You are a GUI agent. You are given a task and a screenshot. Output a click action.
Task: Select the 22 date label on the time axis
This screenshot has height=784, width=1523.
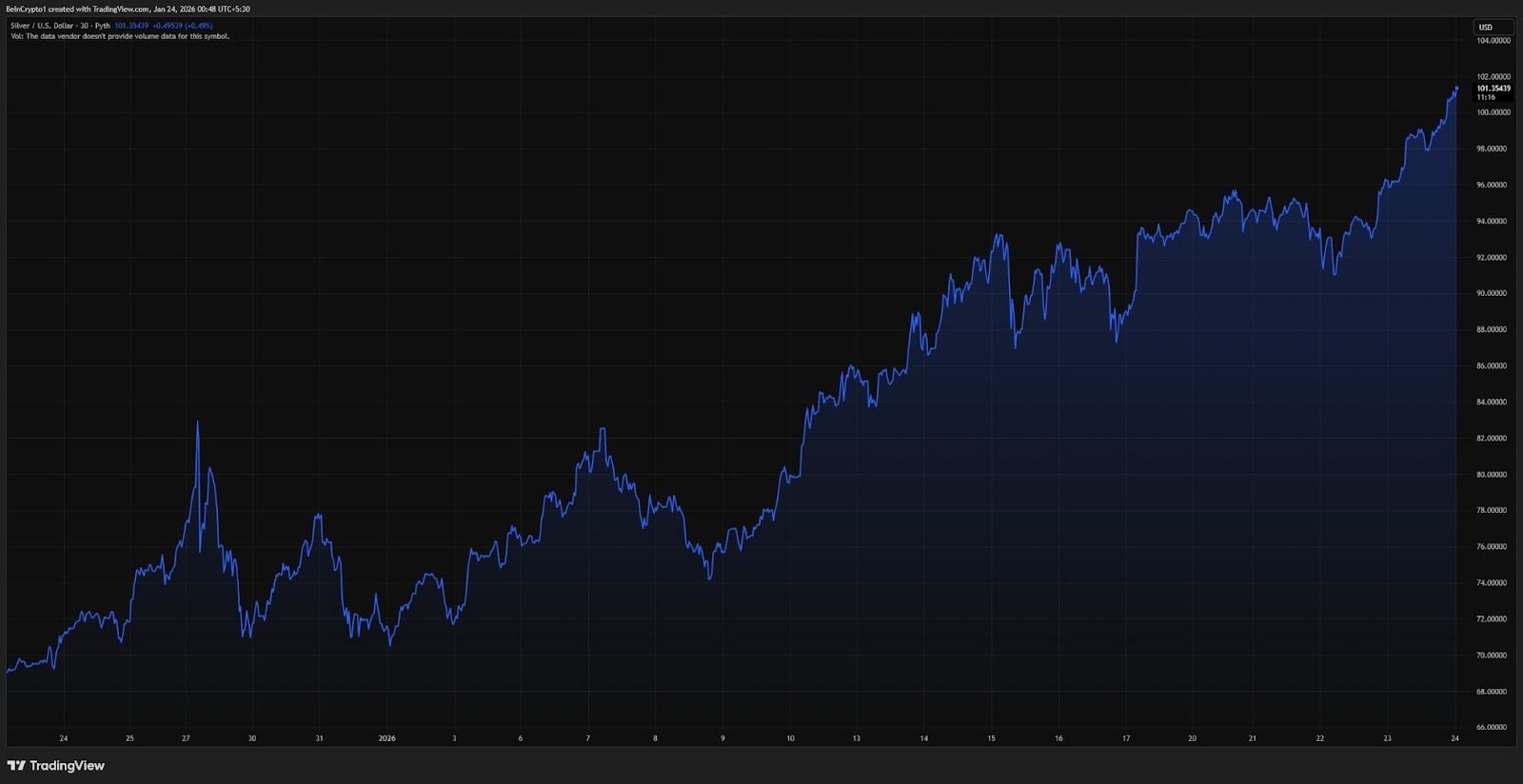(x=1319, y=738)
